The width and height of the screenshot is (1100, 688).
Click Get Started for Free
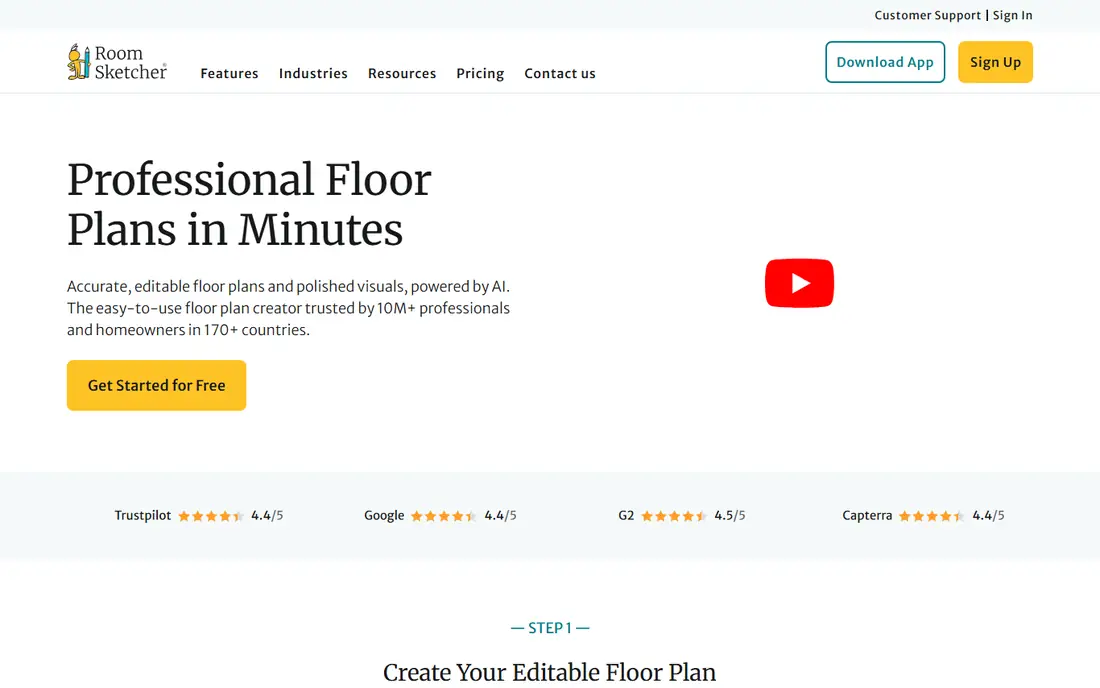click(x=156, y=385)
